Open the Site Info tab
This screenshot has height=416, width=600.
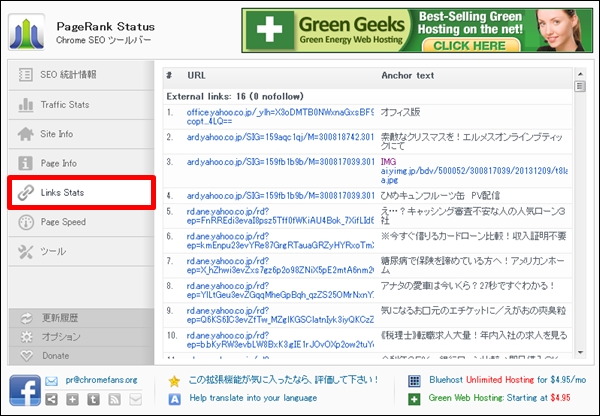[81, 134]
